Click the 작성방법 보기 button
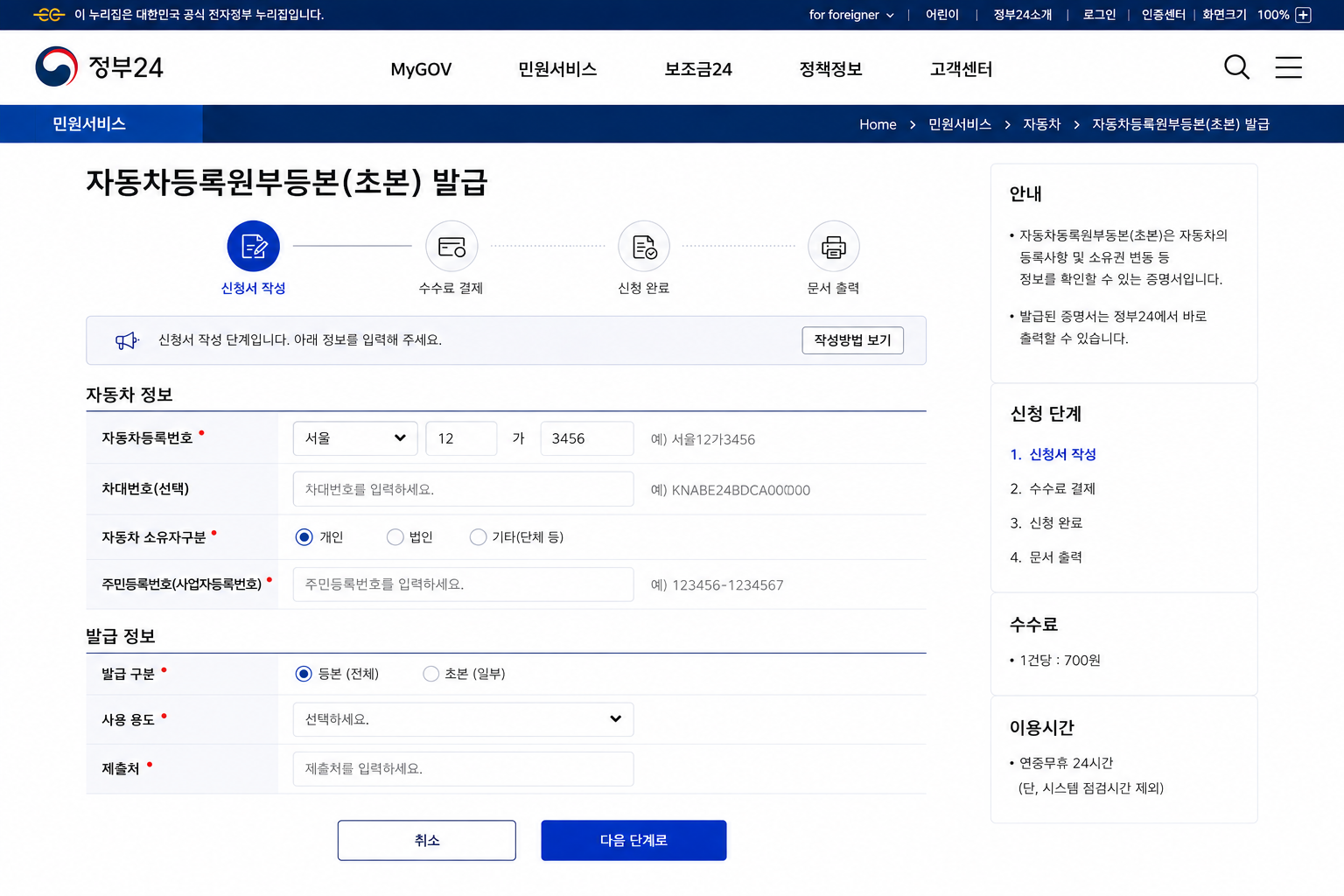The image size is (1344, 896). 853,340
